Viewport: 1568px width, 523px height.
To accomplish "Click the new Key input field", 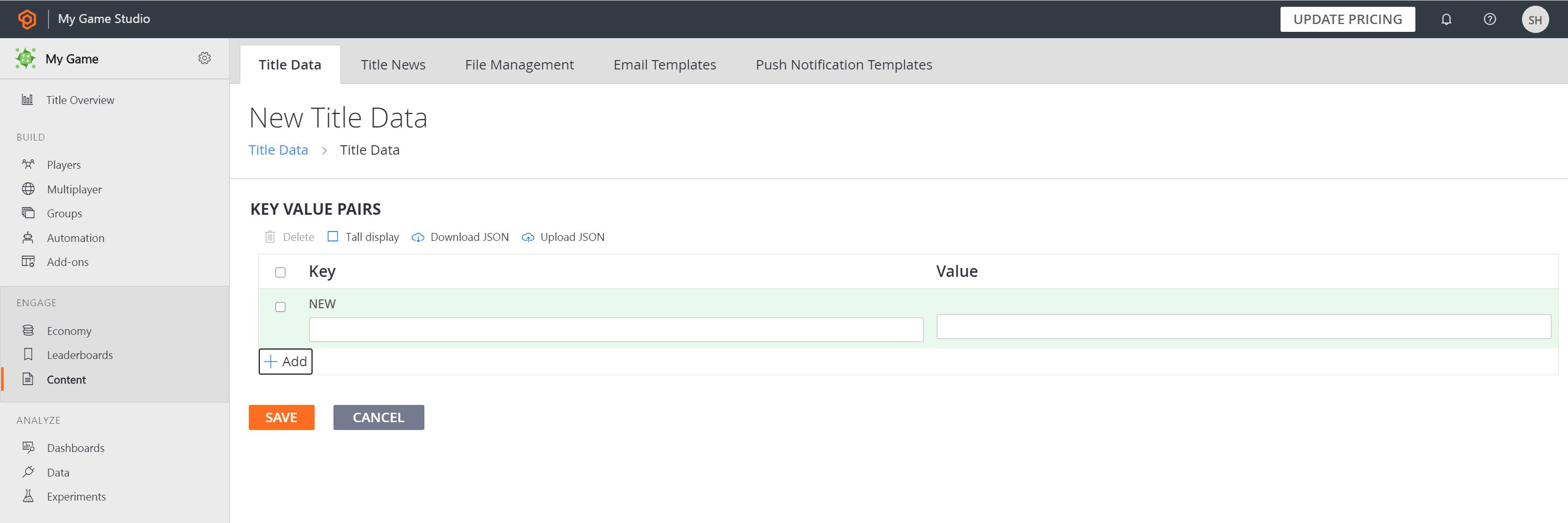I will pos(615,329).
